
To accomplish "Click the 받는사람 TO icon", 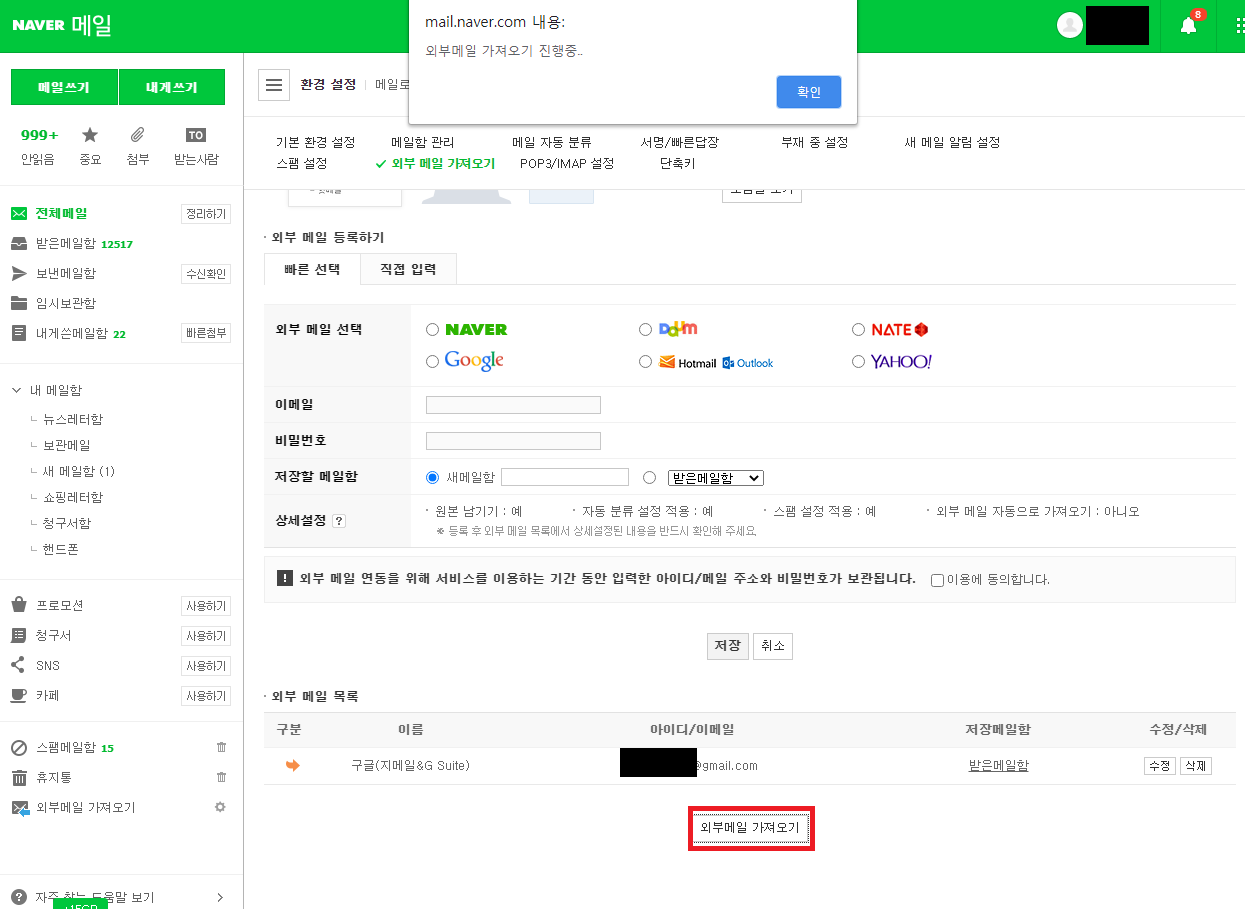I will point(195,135).
